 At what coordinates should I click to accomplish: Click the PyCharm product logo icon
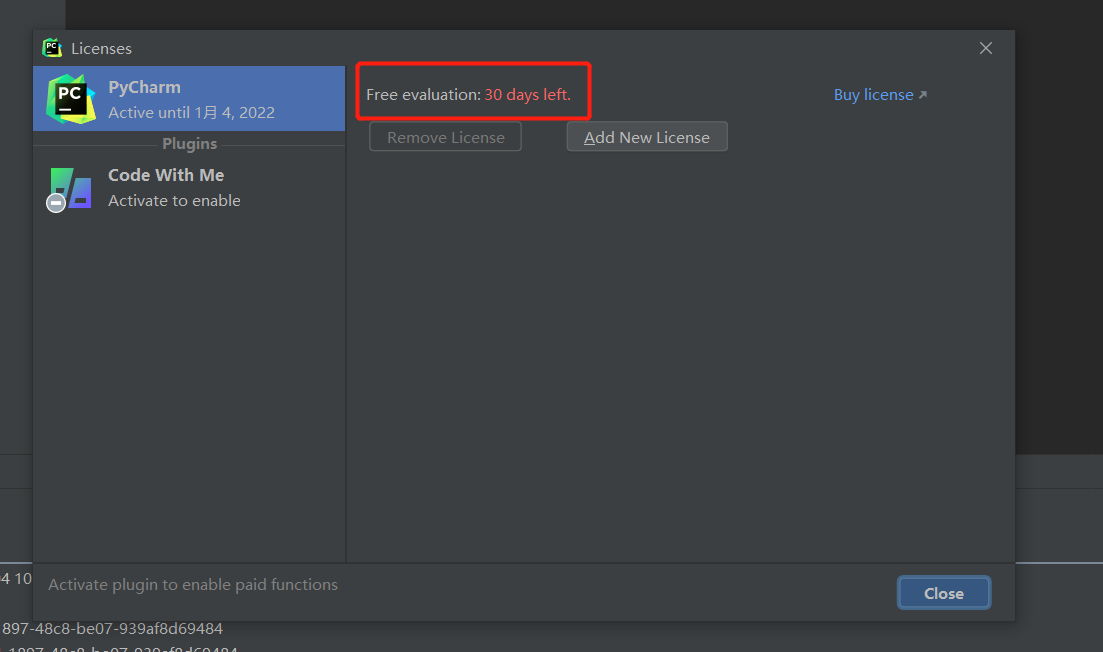70,98
